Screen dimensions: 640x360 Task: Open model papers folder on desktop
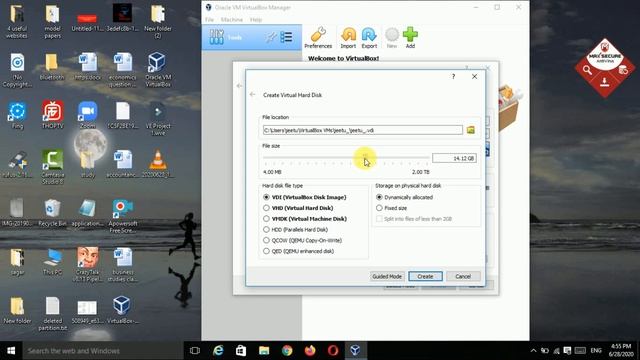tap(52, 21)
